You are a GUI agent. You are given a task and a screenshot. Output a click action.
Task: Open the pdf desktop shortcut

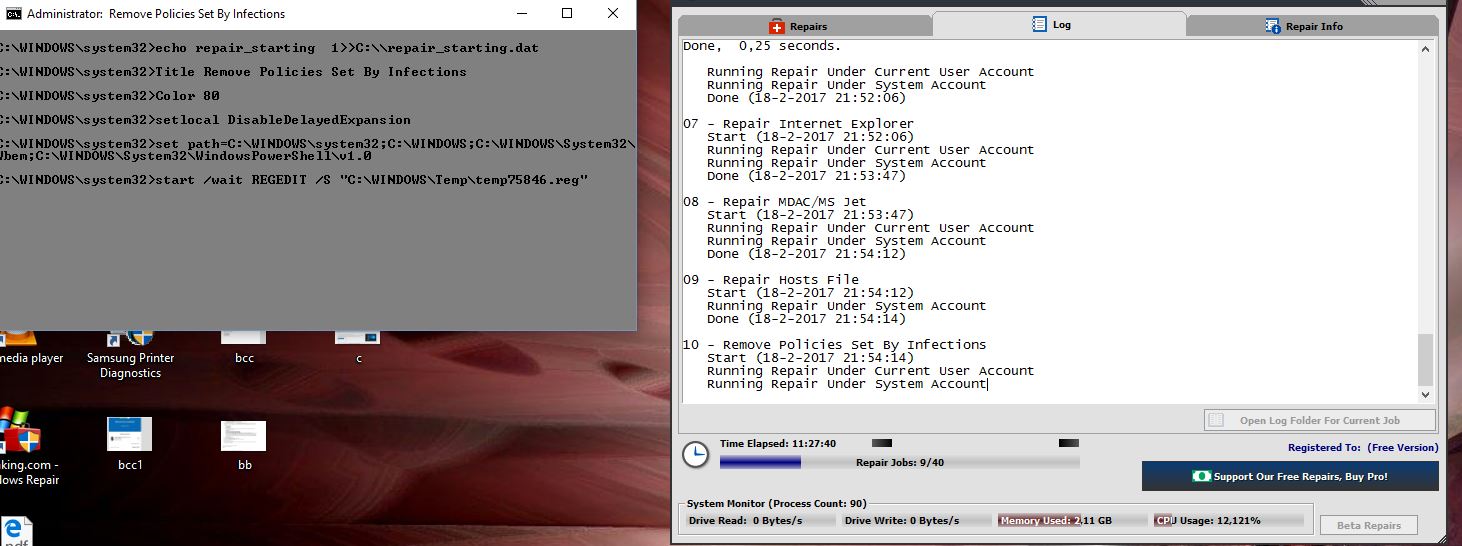(x=16, y=531)
